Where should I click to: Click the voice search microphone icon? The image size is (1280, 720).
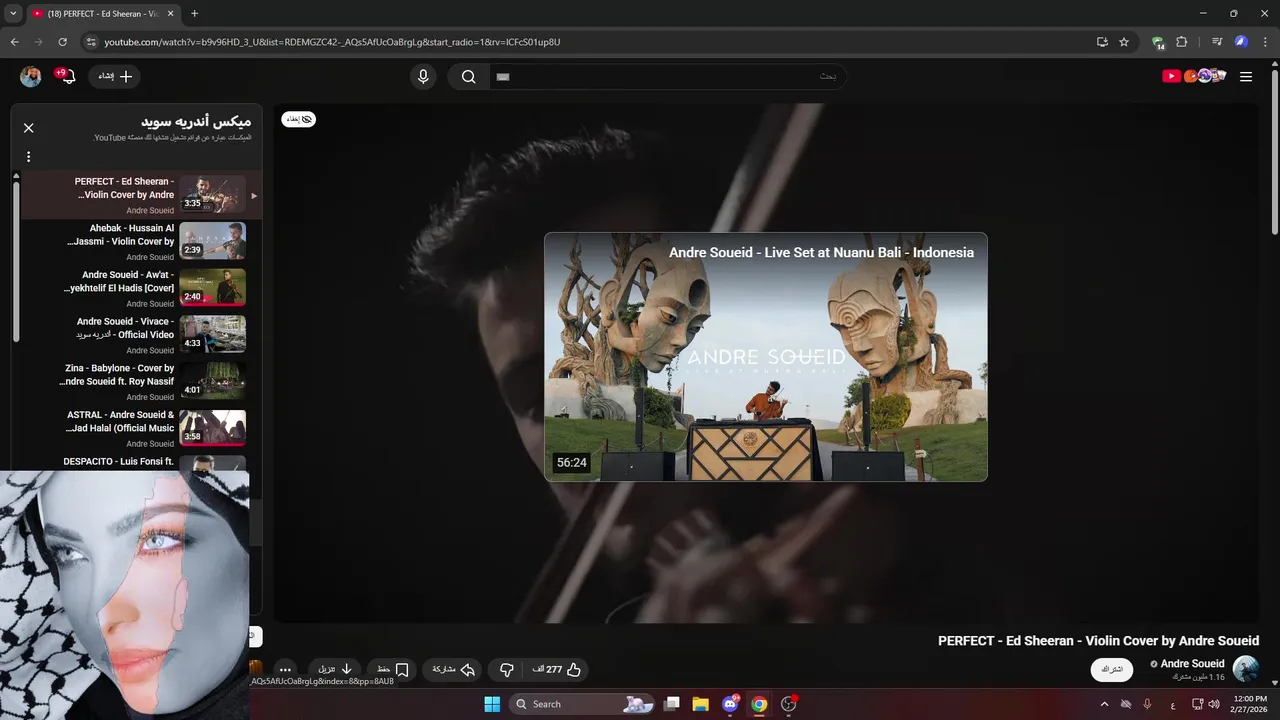pos(423,77)
